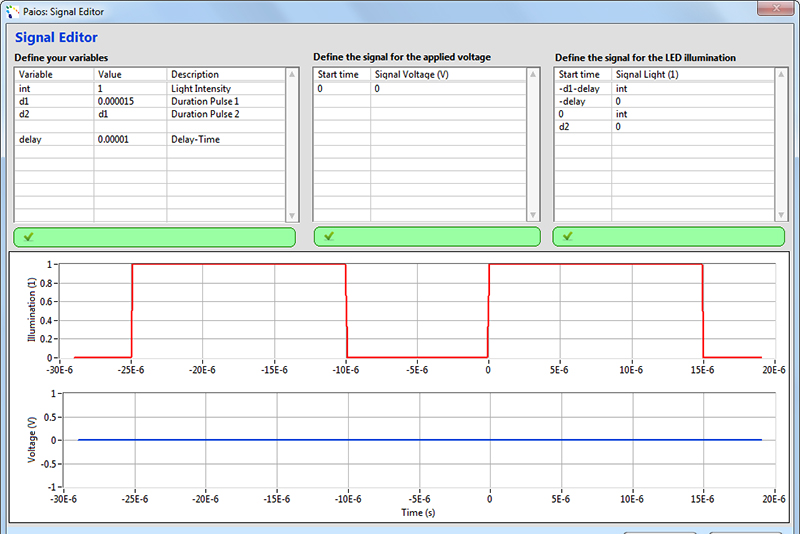Select the 'delay' variable name cell
This screenshot has height=534, width=800.
(55, 139)
